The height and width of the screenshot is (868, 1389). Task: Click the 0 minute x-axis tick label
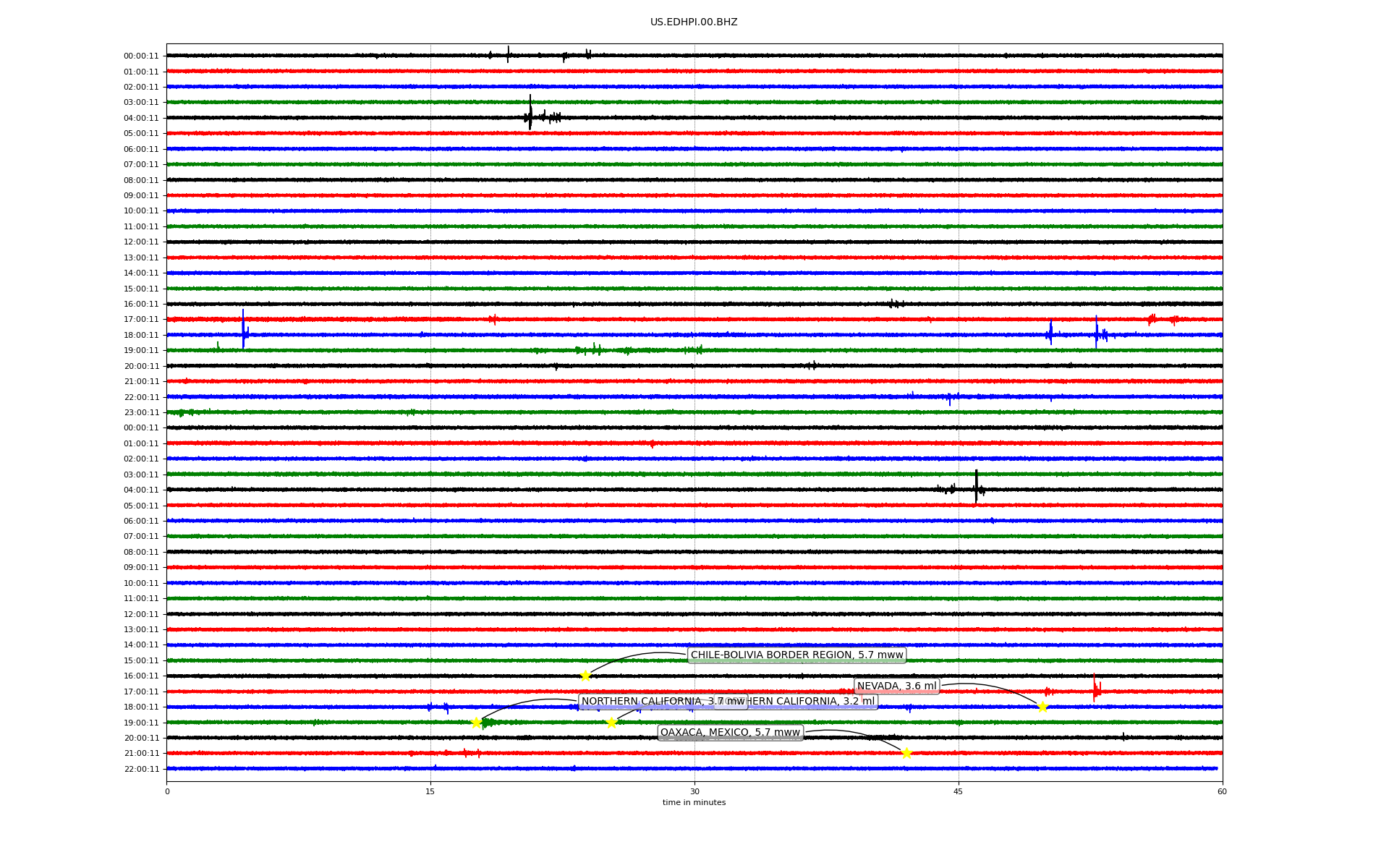click(x=167, y=791)
